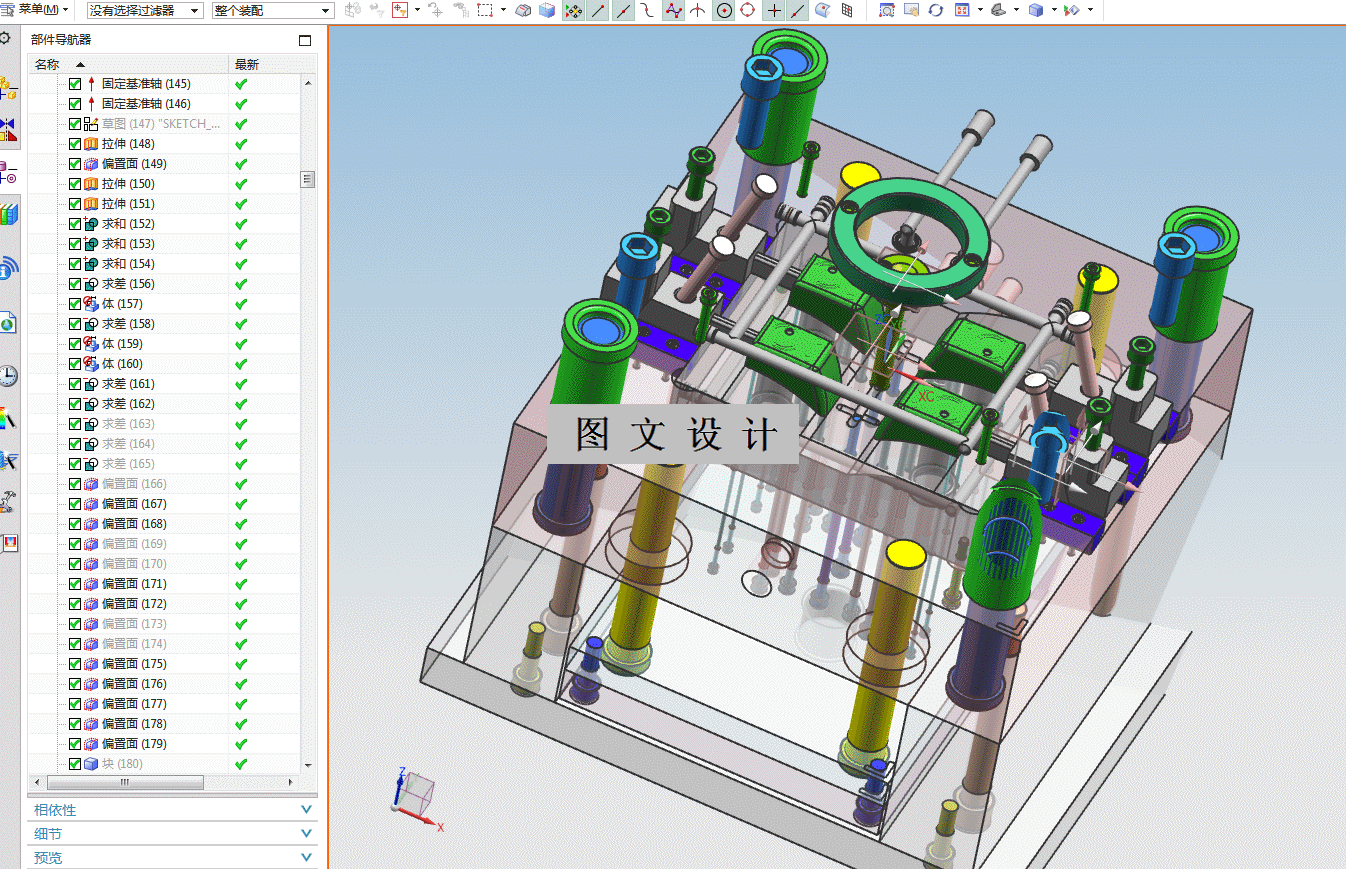Click the horizontal scrollbar thumb in navigator
The height and width of the screenshot is (869, 1346).
coord(125,783)
